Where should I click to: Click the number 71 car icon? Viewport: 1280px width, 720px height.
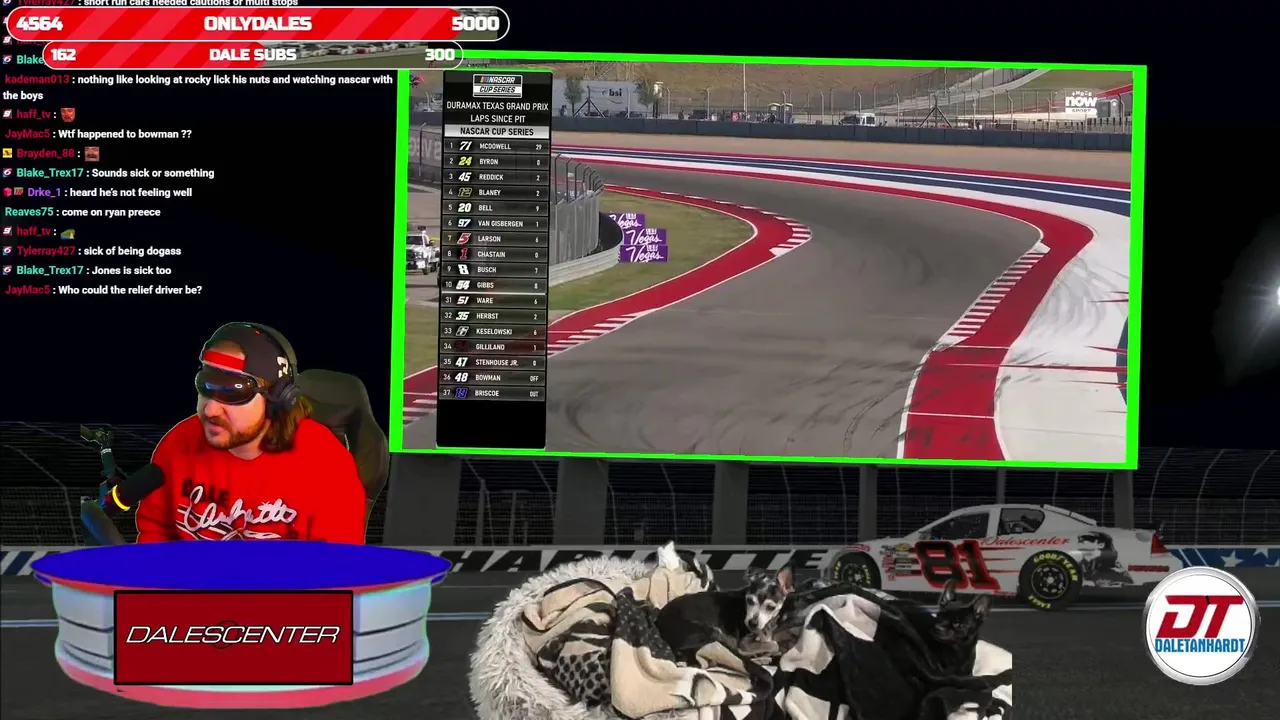point(464,146)
